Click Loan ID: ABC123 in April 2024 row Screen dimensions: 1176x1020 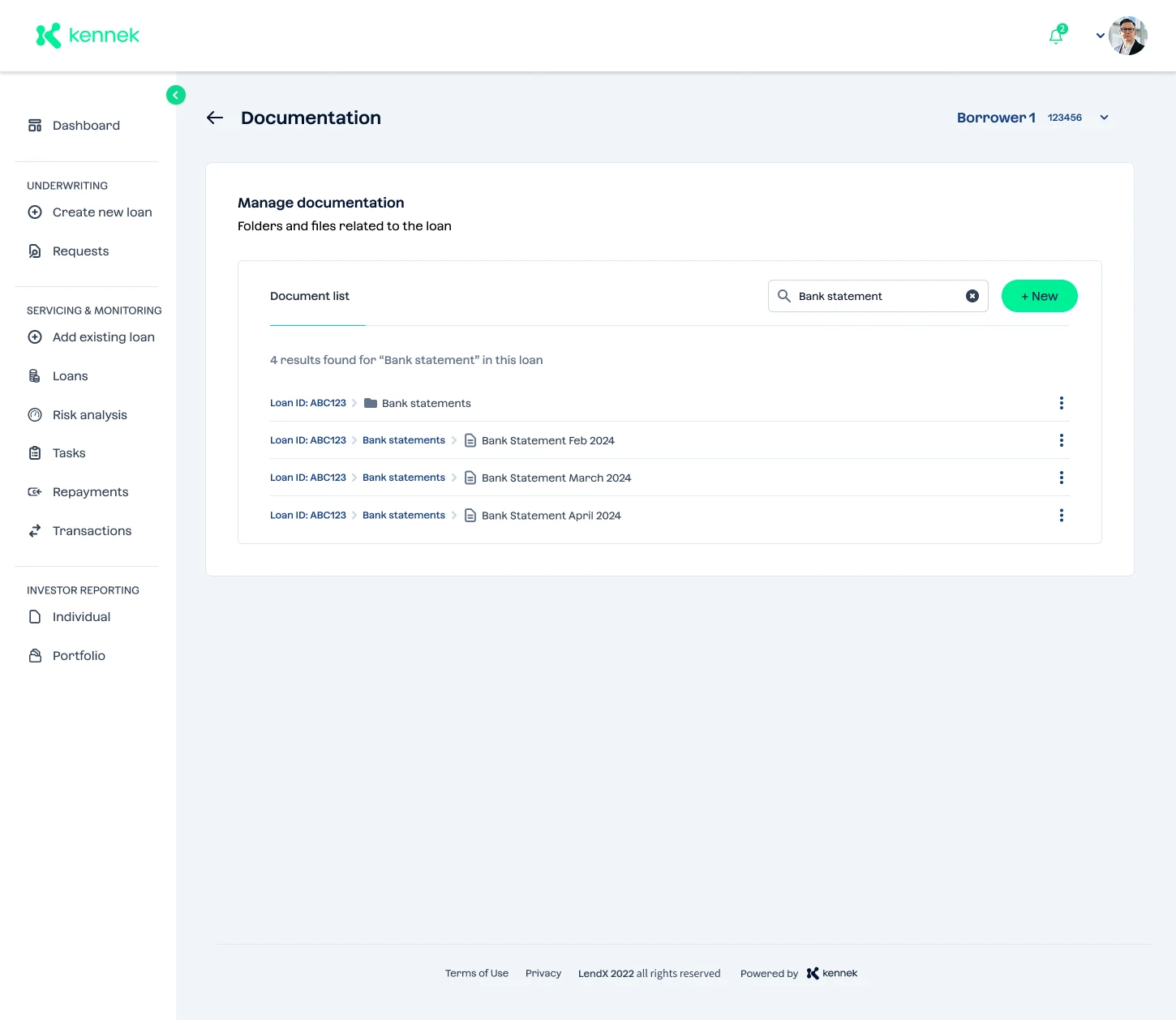click(x=308, y=515)
